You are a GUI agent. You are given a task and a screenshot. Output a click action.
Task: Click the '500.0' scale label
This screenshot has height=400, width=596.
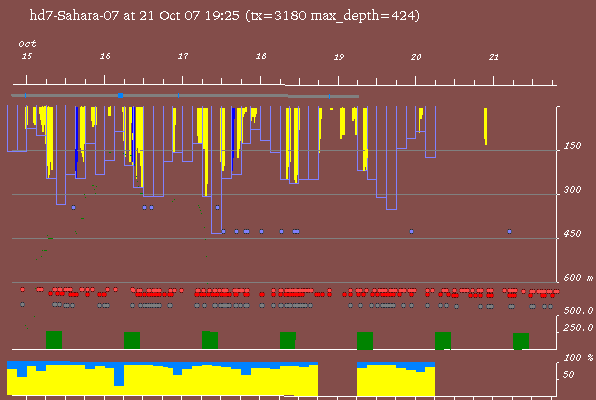point(579,311)
